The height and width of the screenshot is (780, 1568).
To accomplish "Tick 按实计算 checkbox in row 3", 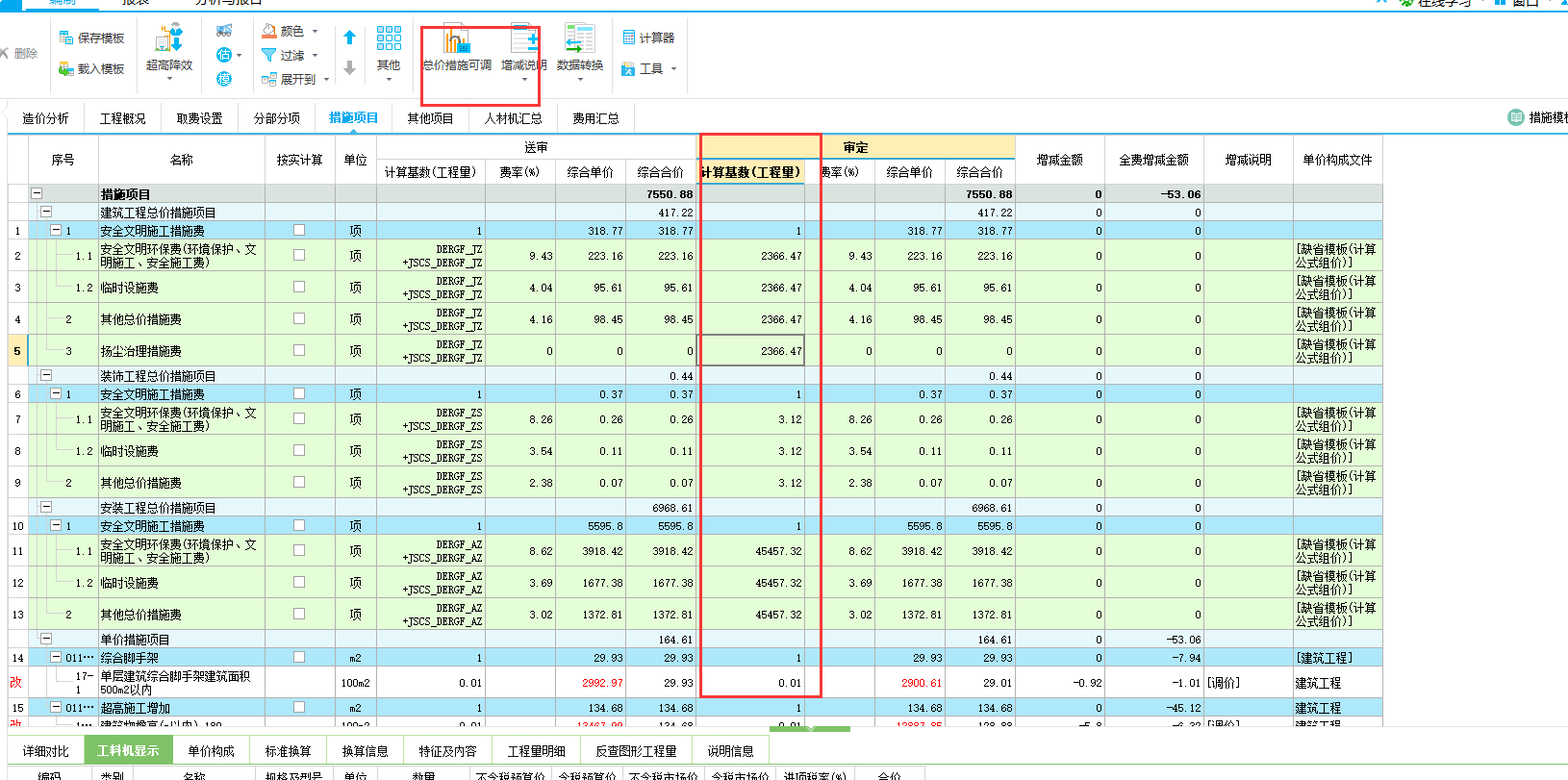I will click(299, 287).
